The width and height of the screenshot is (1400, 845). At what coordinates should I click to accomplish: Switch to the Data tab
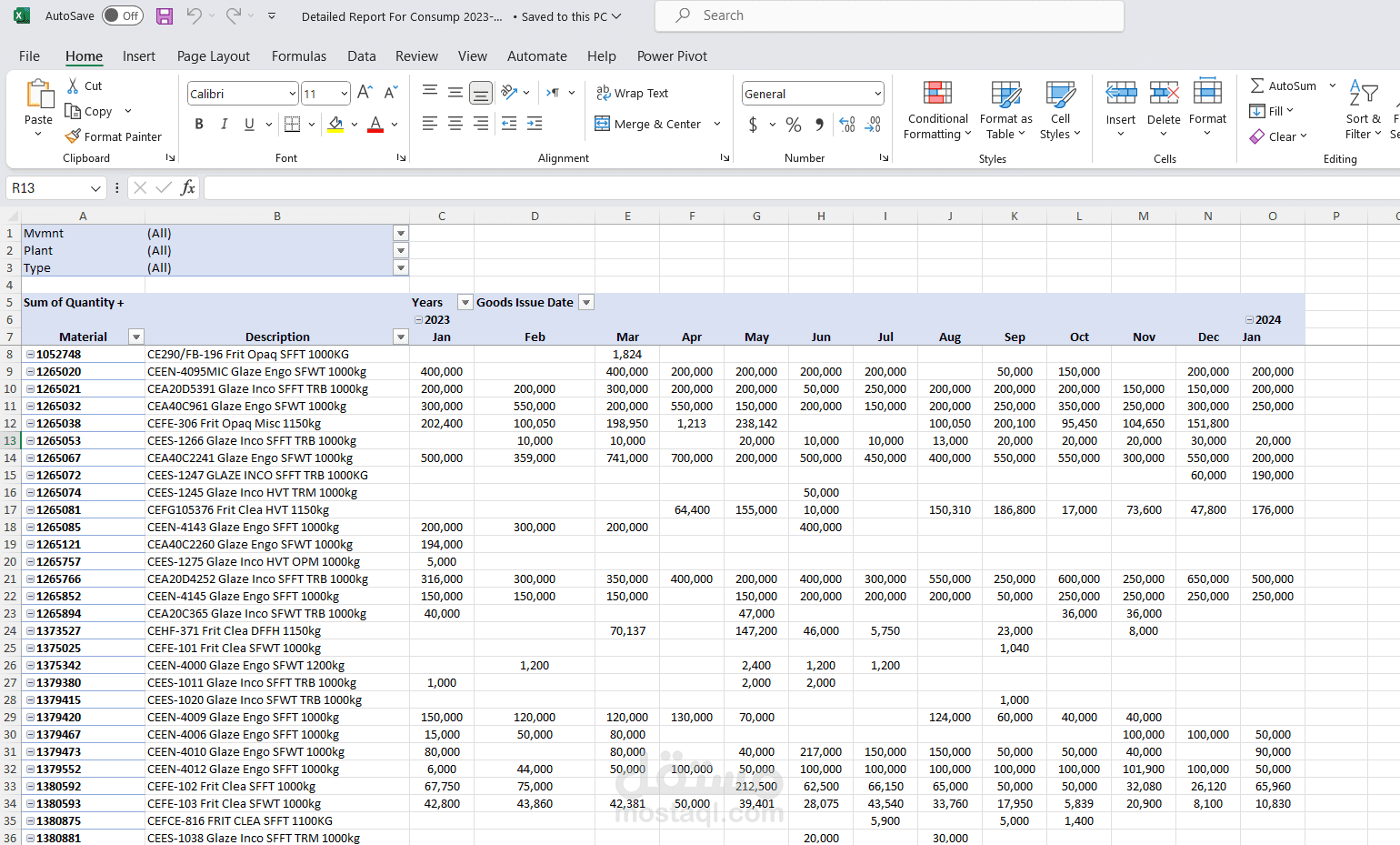pyautogui.click(x=362, y=55)
